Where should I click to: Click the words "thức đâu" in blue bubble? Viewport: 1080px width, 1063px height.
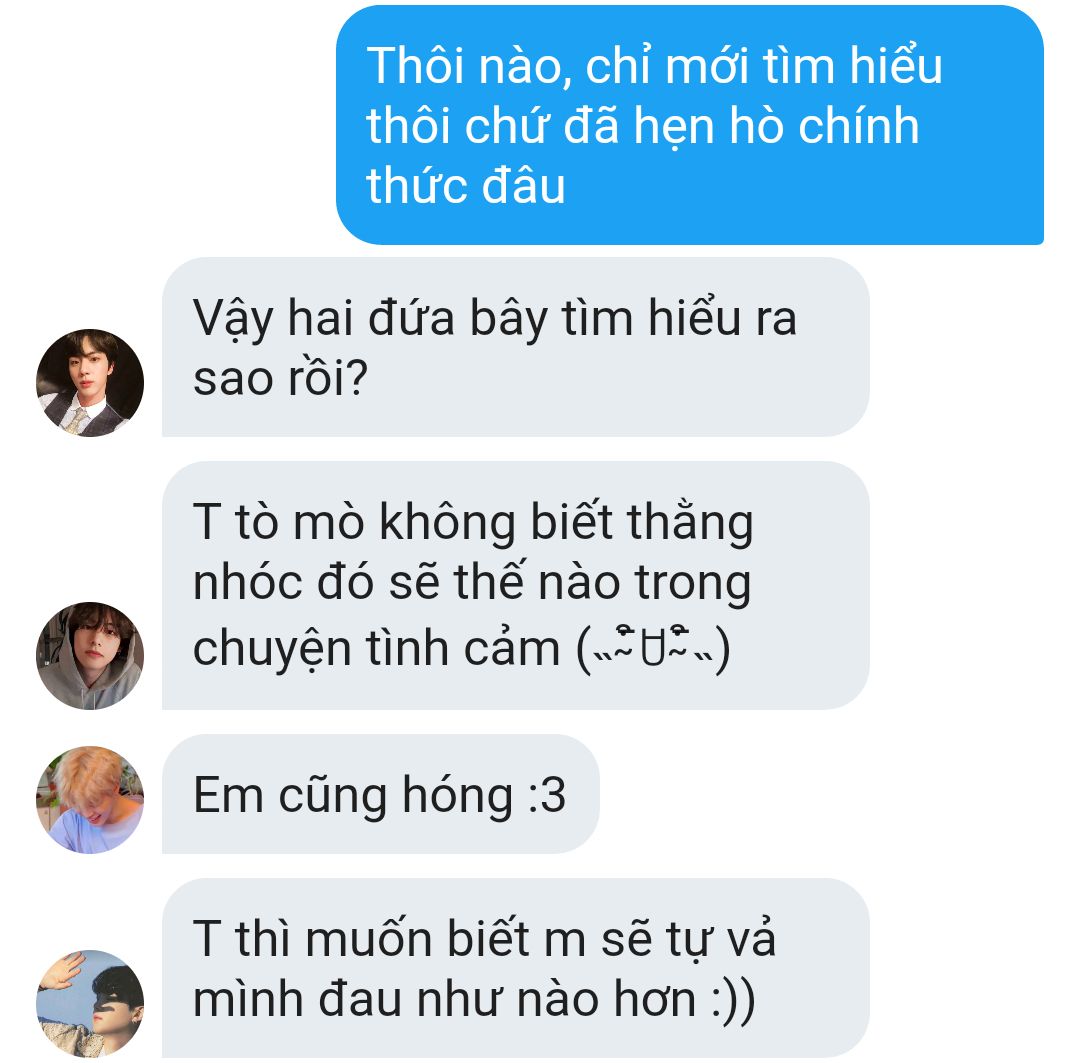pos(466,186)
